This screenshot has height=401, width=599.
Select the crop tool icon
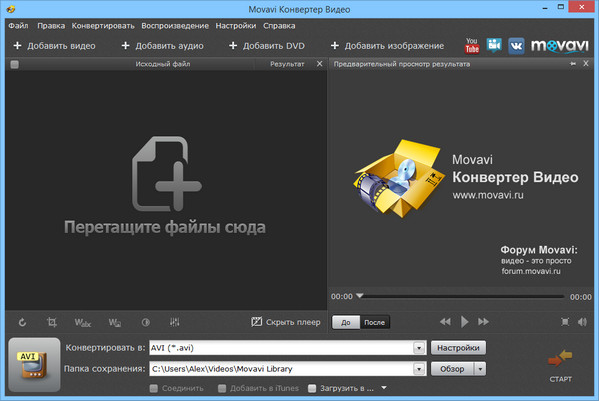point(52,322)
